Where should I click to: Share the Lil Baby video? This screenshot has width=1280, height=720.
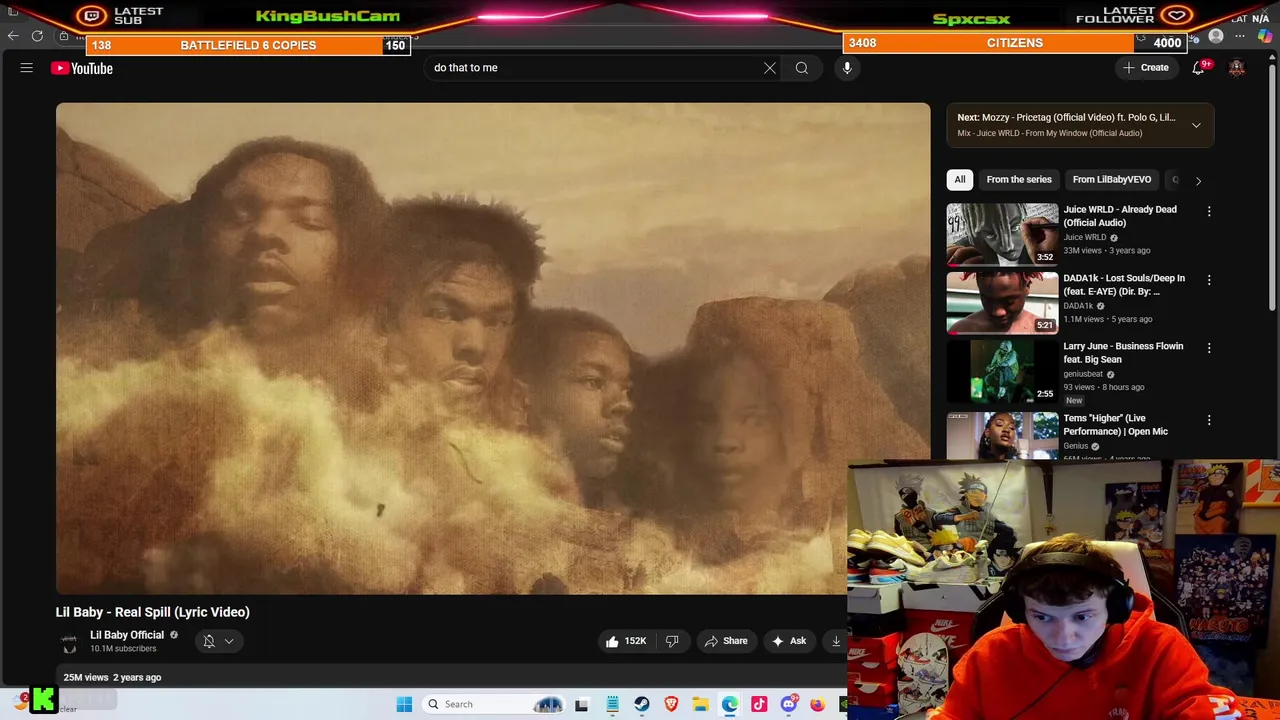tap(727, 641)
